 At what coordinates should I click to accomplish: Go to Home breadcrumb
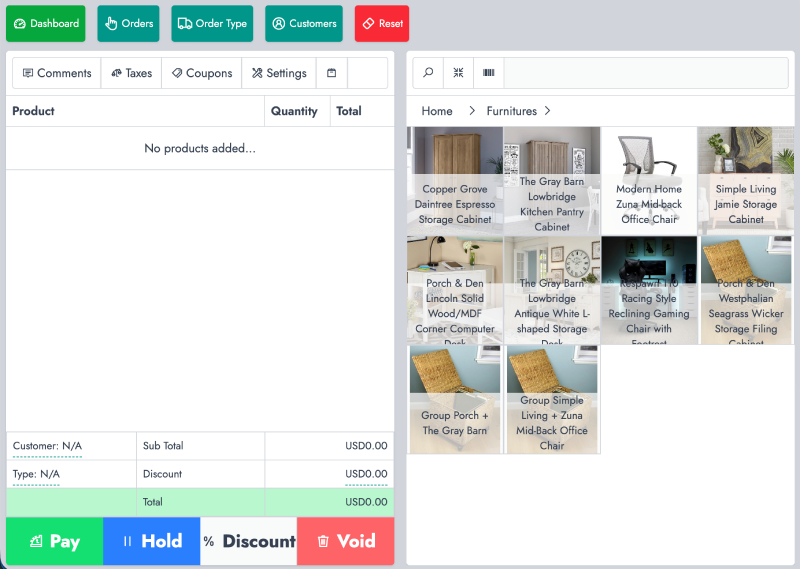click(x=437, y=111)
